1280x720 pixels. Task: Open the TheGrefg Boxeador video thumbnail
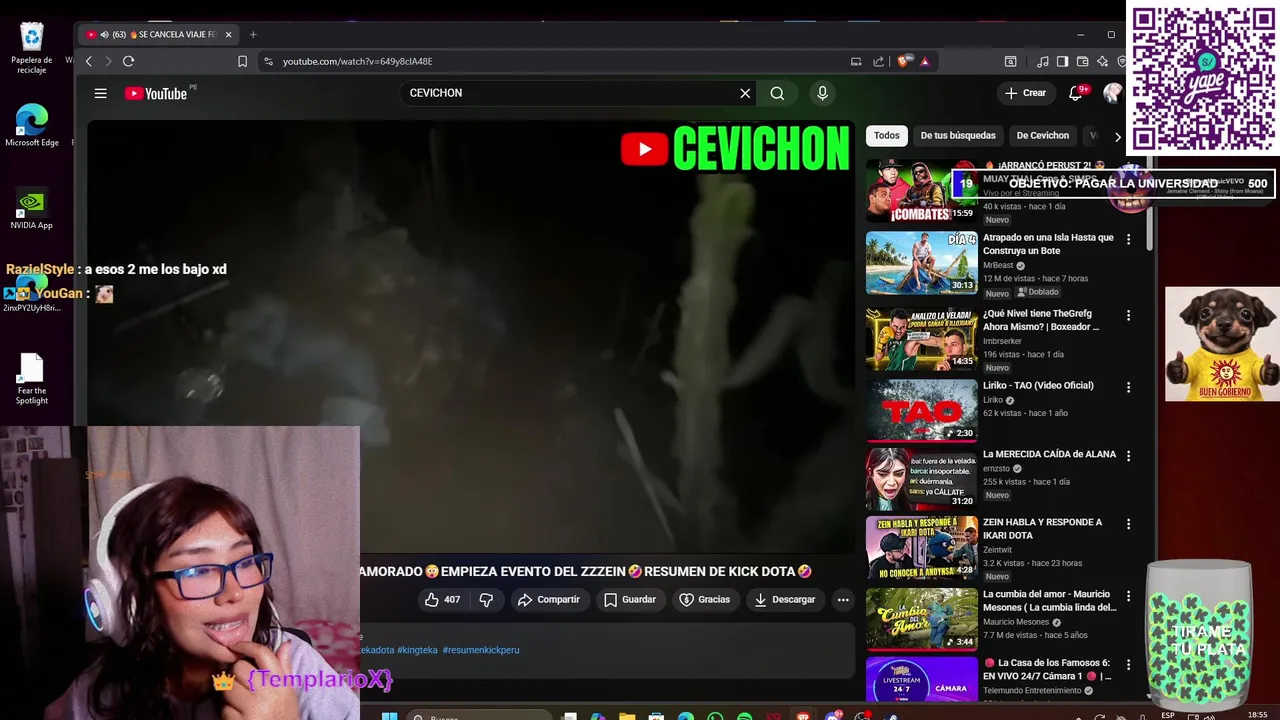(921, 339)
